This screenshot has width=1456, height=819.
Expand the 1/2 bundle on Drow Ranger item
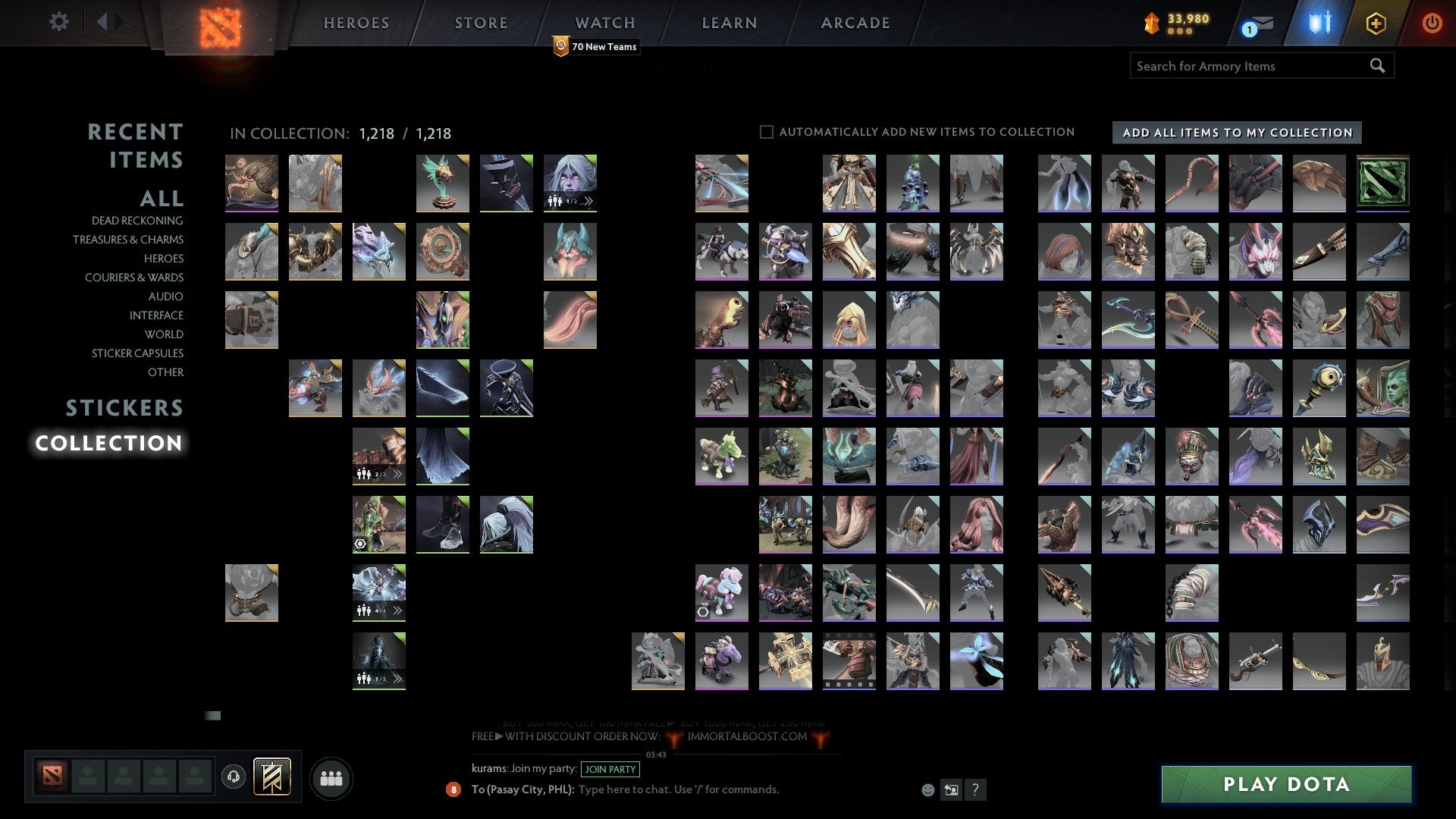(588, 201)
